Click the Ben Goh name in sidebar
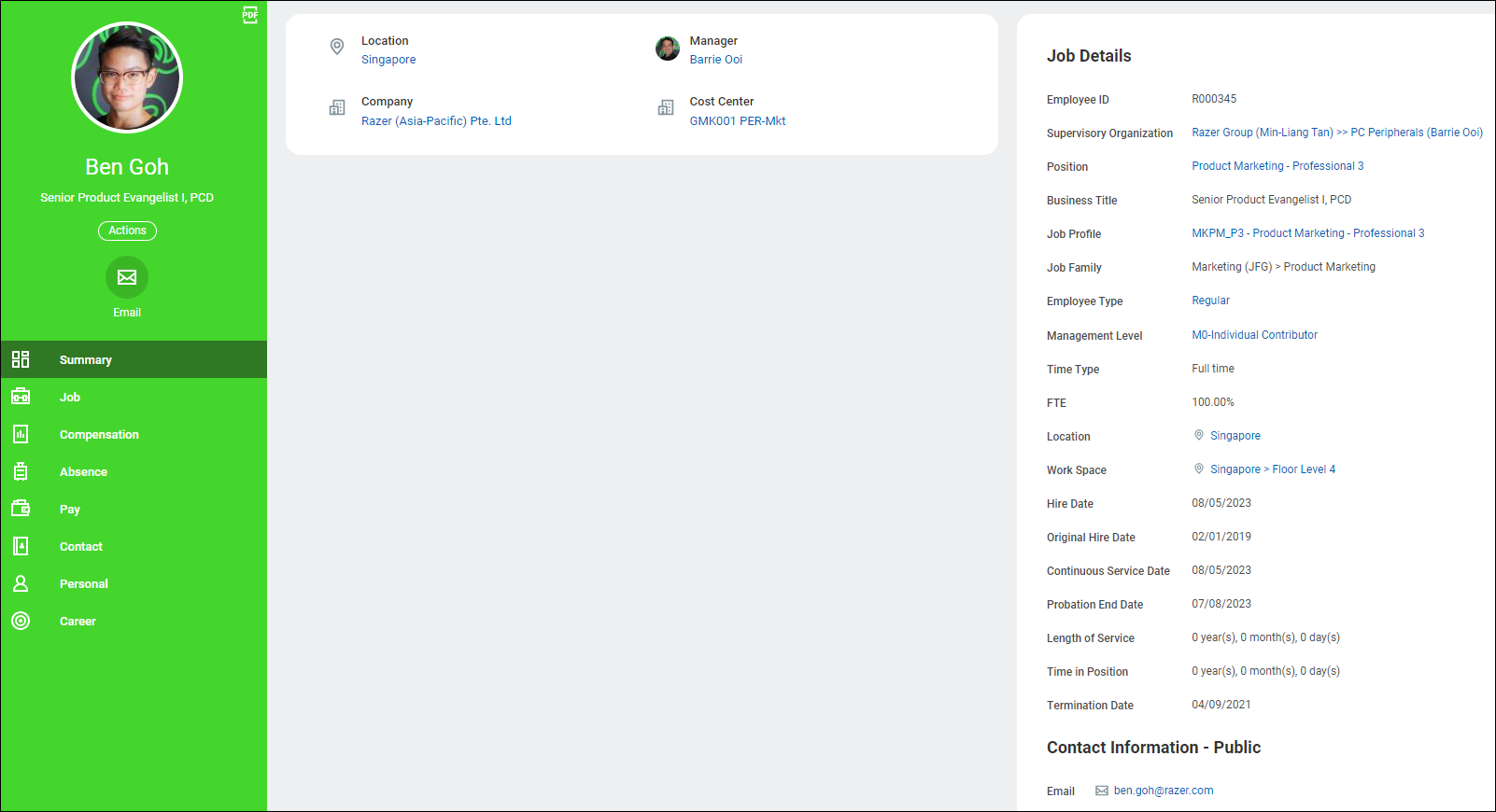The height and width of the screenshot is (812, 1496). click(x=127, y=167)
